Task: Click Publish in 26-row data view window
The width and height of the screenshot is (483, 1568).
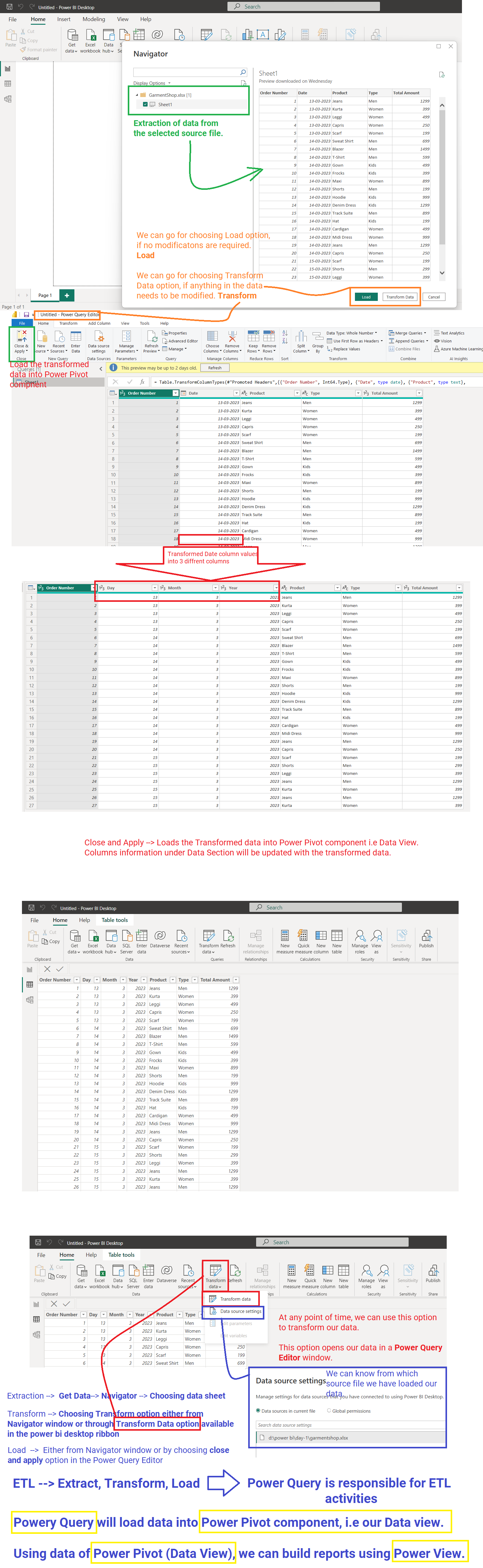Action: 426,938
